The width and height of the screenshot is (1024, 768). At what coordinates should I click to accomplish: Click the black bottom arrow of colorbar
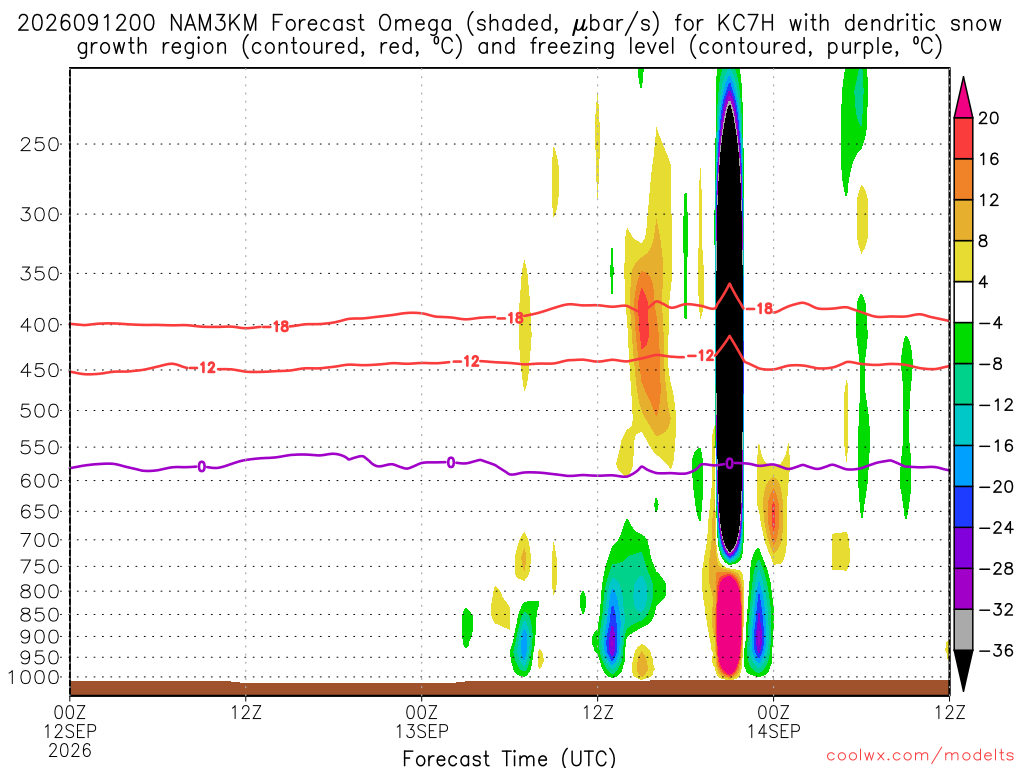click(963, 670)
